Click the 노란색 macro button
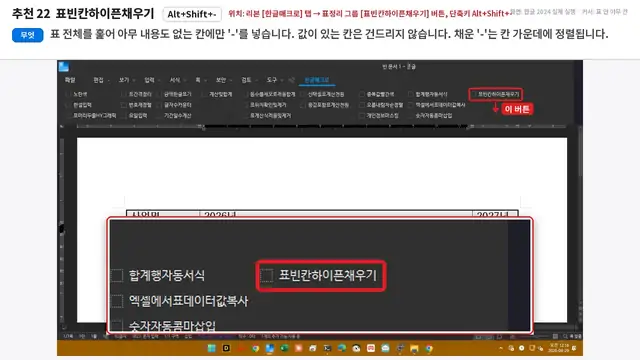This screenshot has width=640, height=360. pyautogui.click(x=77, y=94)
